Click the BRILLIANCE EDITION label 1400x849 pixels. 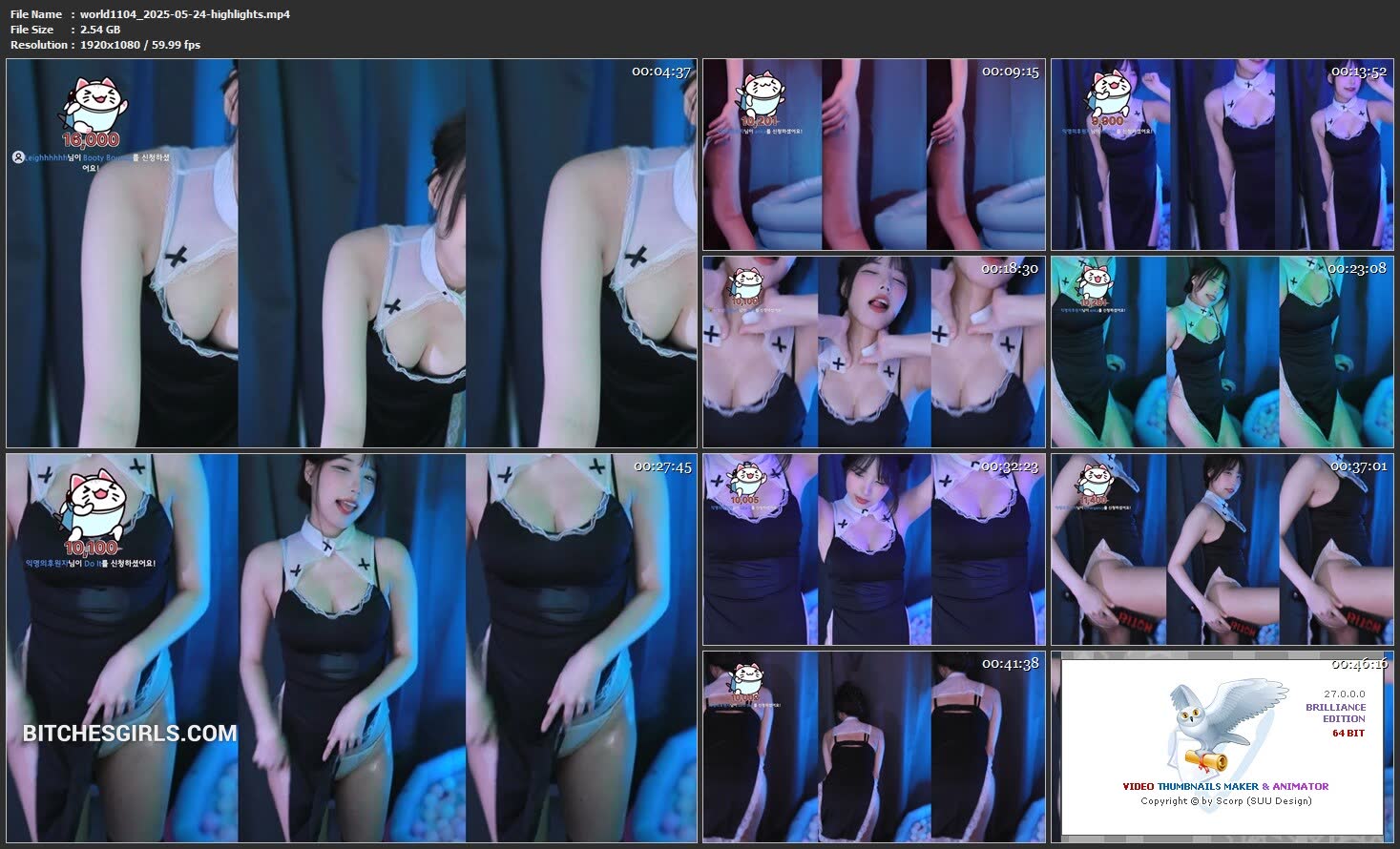point(1335,713)
